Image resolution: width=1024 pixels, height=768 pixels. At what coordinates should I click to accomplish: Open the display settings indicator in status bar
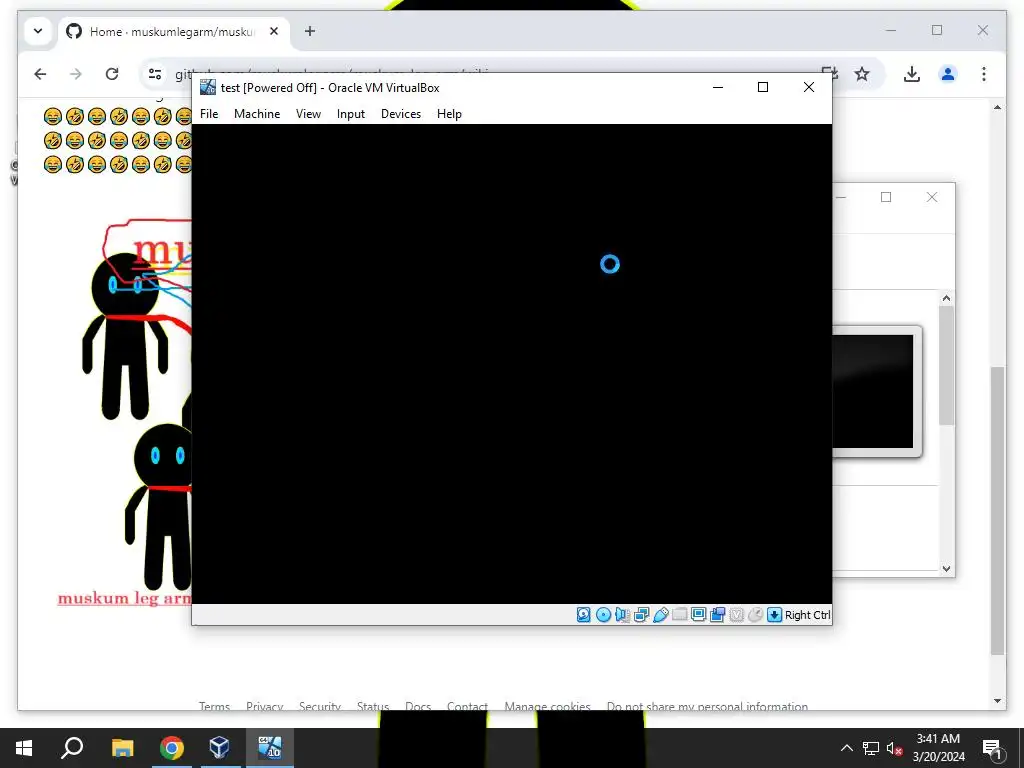pyautogui.click(x=698, y=615)
